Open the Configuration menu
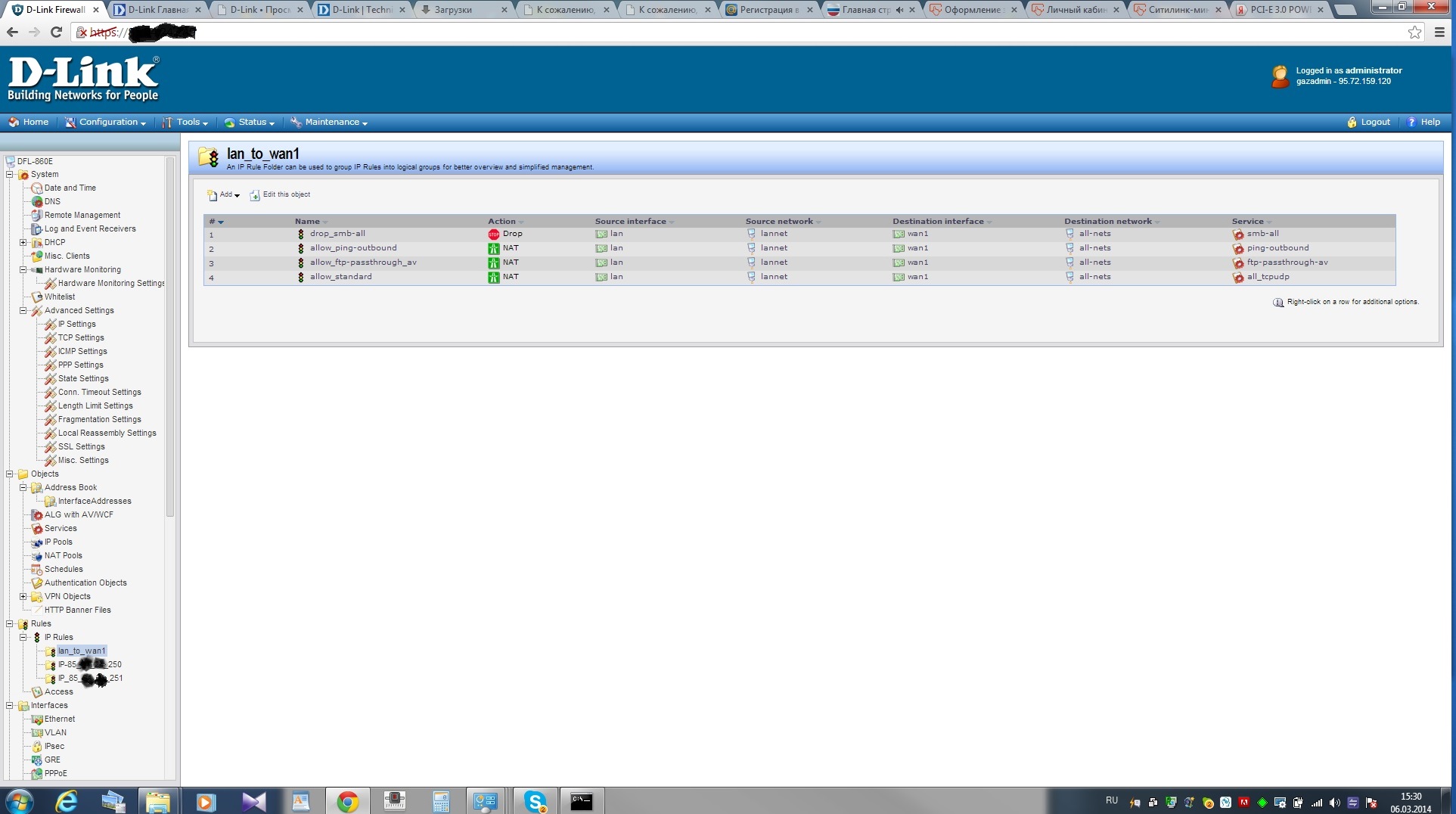This screenshot has height=814, width=1456. pyautogui.click(x=105, y=122)
